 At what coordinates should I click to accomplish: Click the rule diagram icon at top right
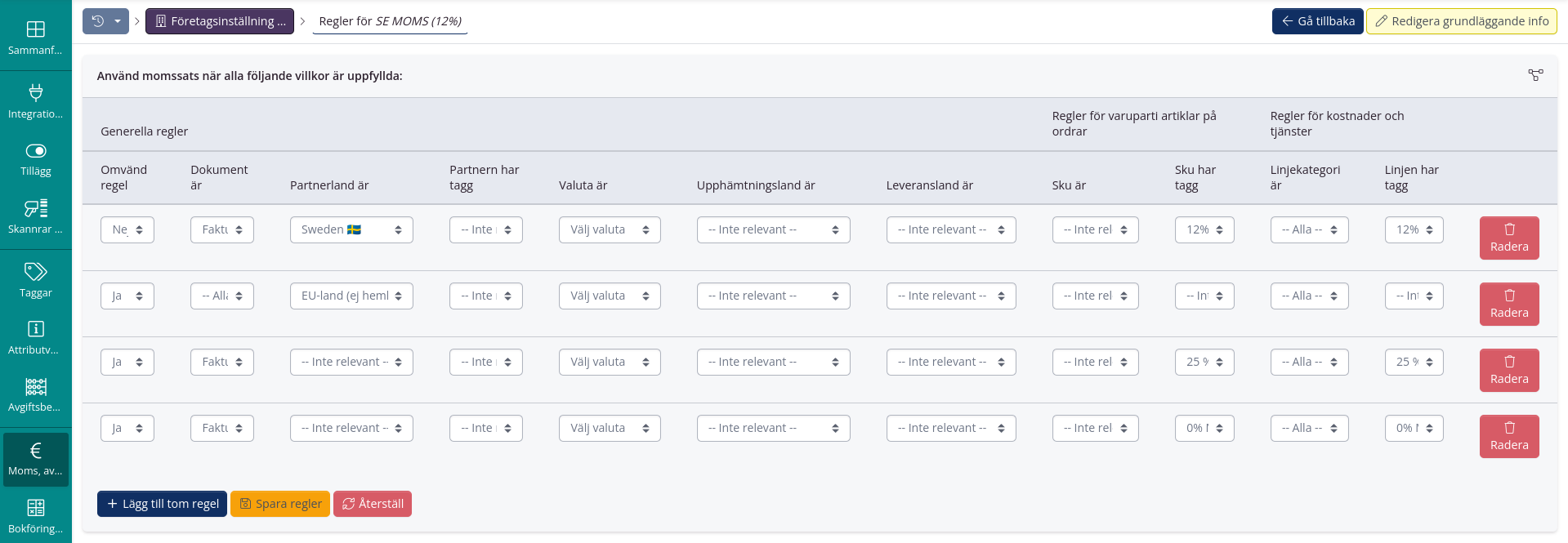[1535, 75]
